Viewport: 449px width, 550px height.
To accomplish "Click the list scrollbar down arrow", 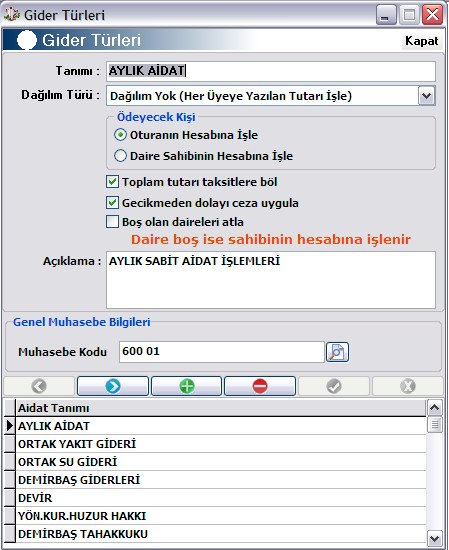I will coord(435,538).
